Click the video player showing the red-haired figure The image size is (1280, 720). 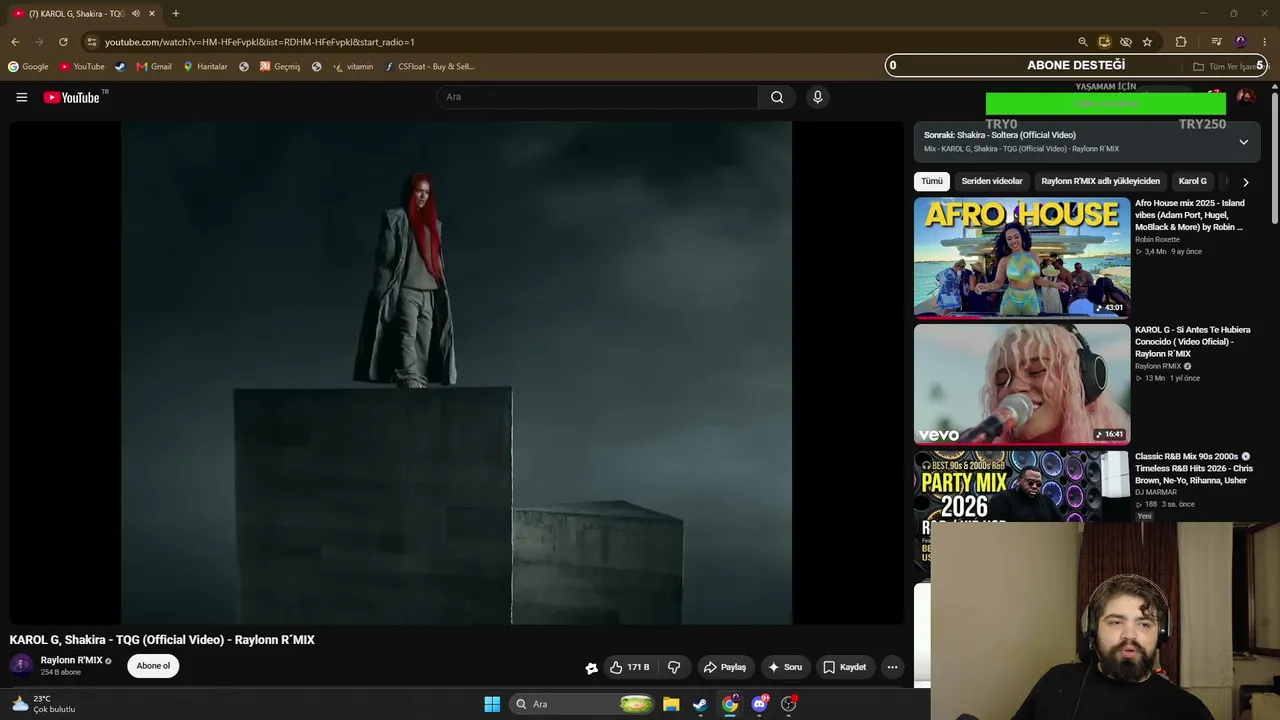(456, 373)
